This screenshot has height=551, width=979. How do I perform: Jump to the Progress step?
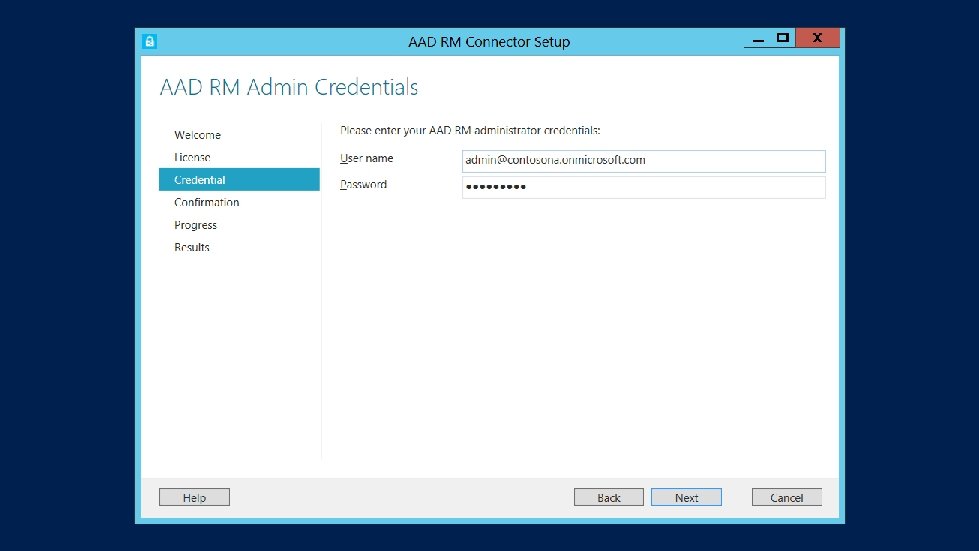point(195,225)
